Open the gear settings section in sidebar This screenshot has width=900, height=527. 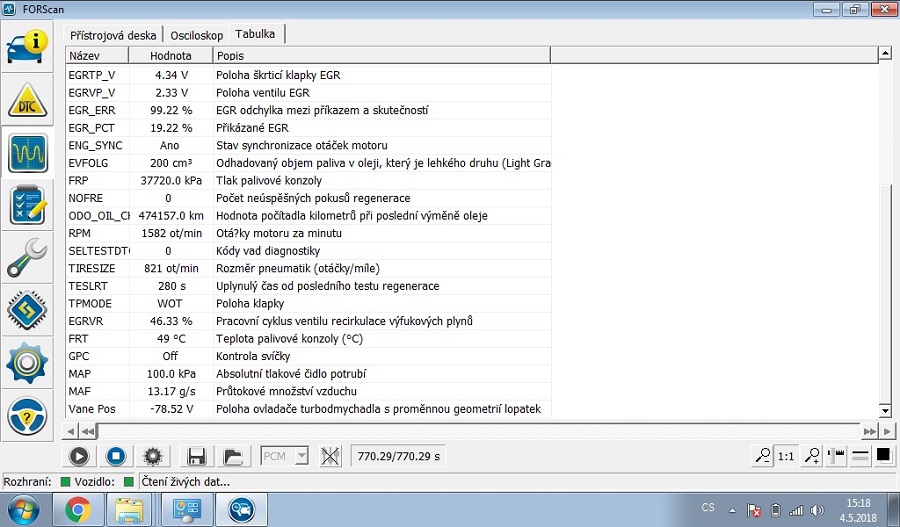29,362
